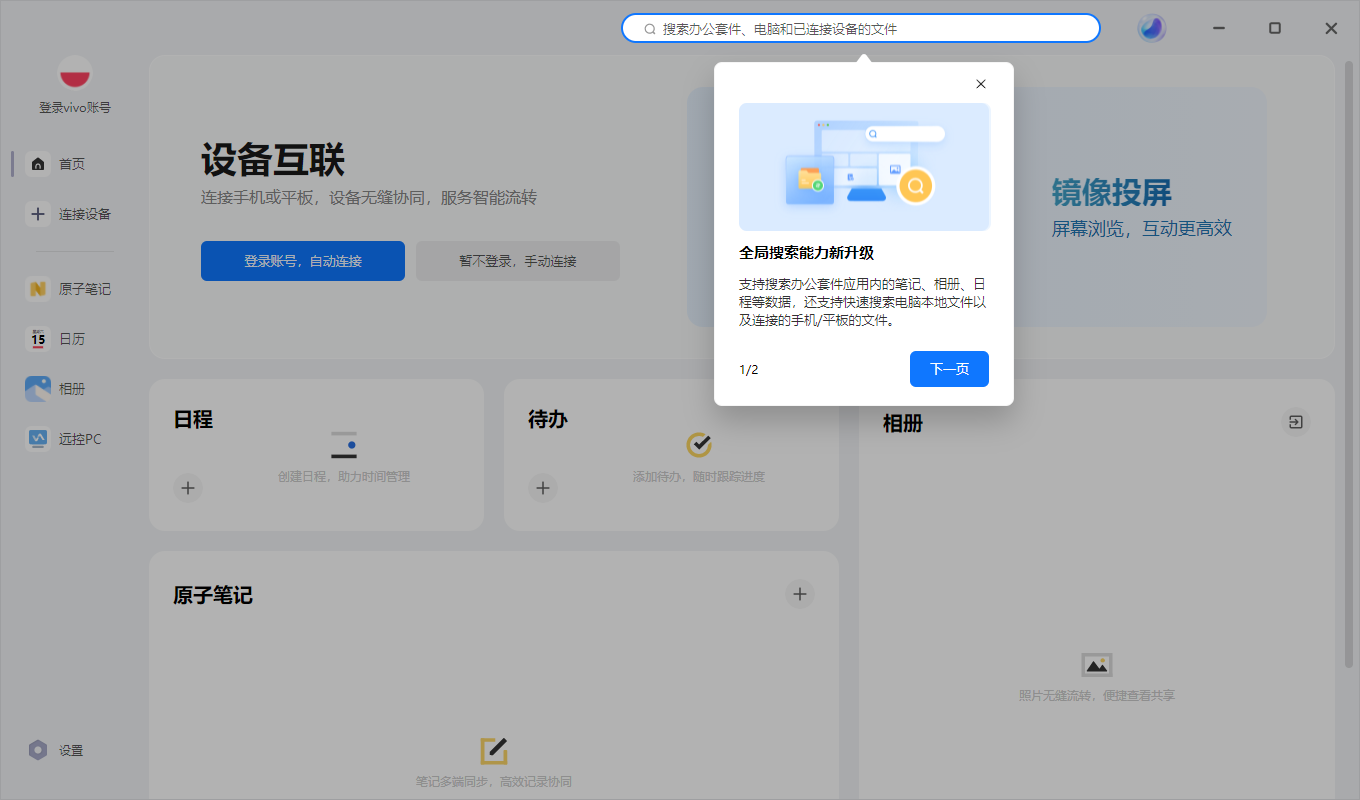This screenshot has width=1360, height=800.
Task: Select 原子笔记 label in sidebar
Action: 85,289
